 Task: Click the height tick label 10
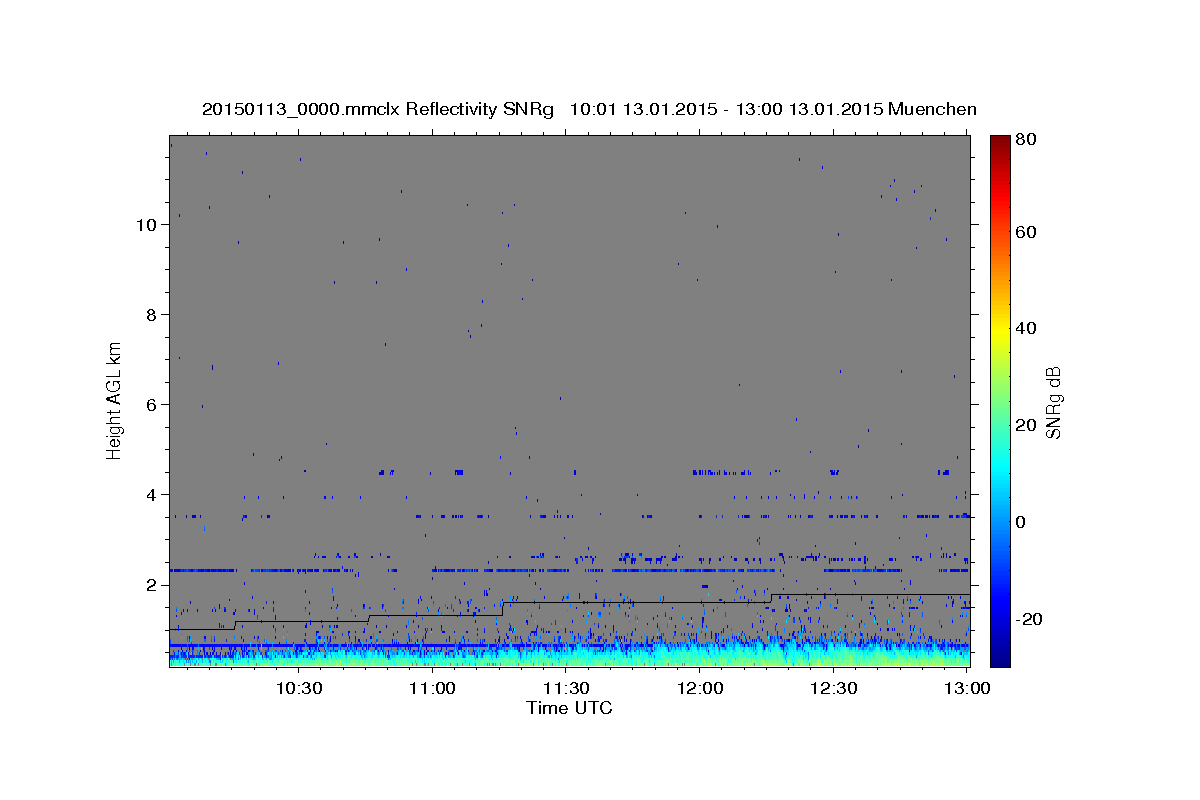pyautogui.click(x=148, y=224)
